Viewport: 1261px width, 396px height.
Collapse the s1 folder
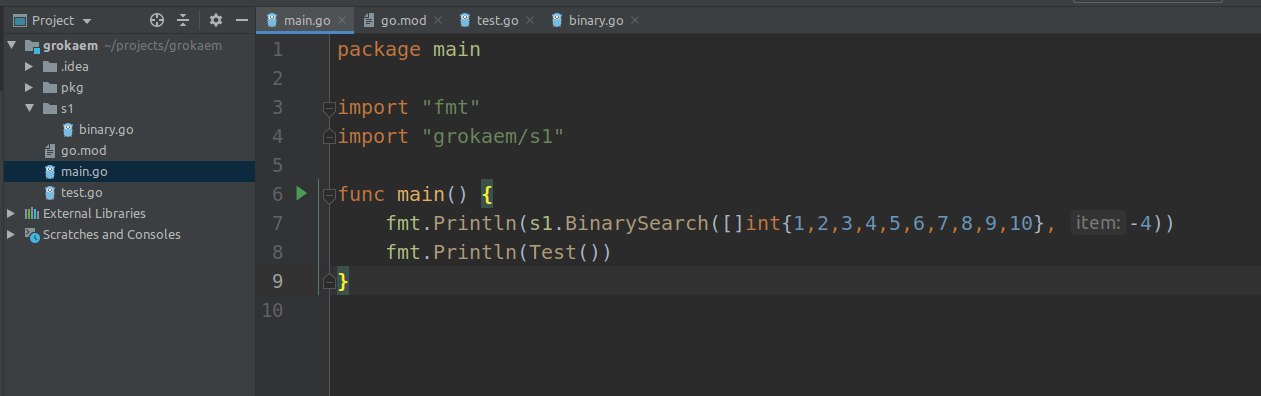click(29, 109)
